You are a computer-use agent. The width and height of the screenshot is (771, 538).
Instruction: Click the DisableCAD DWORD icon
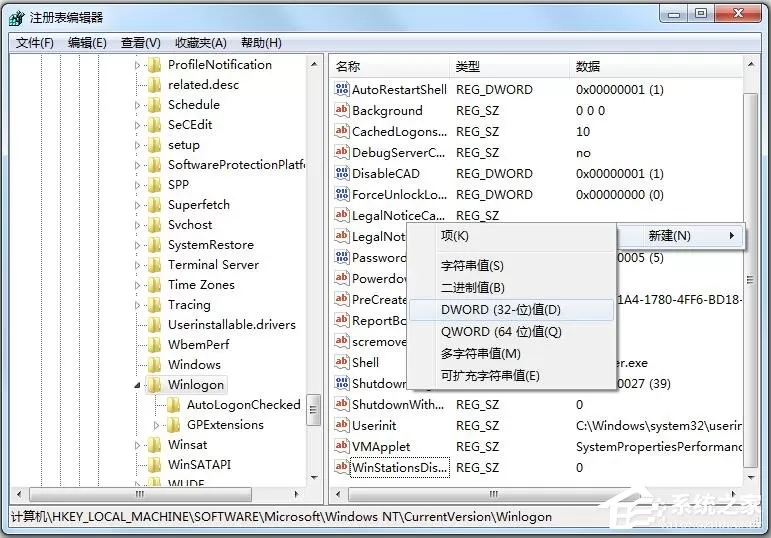click(x=341, y=173)
